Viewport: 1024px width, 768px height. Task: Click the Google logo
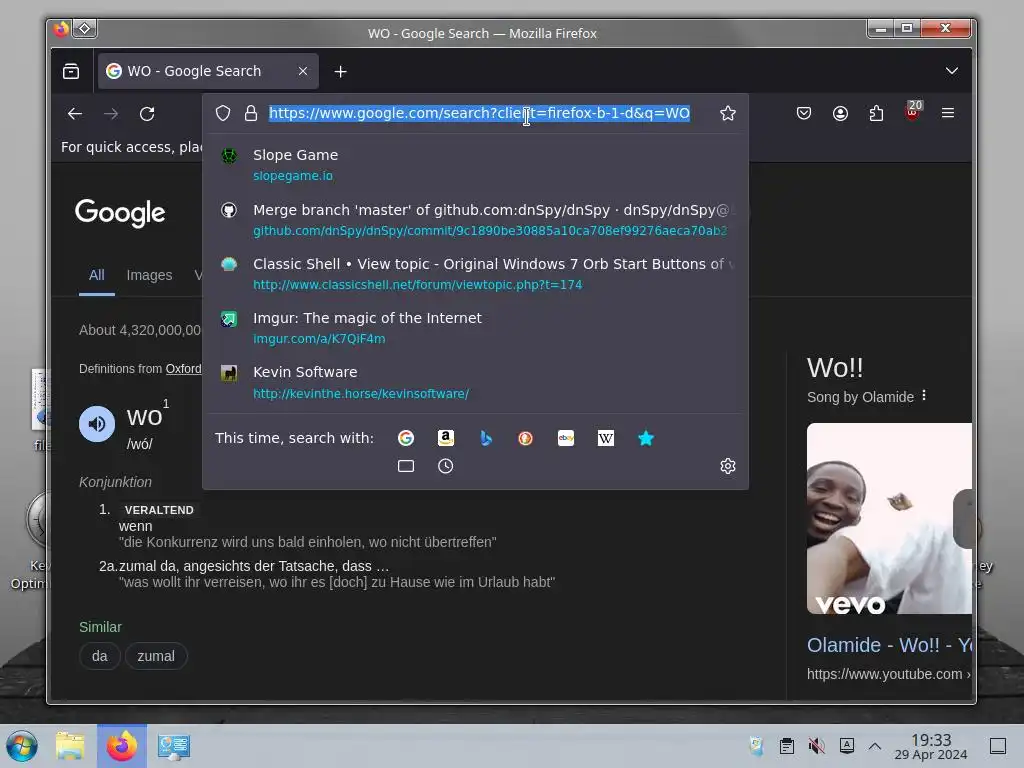click(x=120, y=213)
